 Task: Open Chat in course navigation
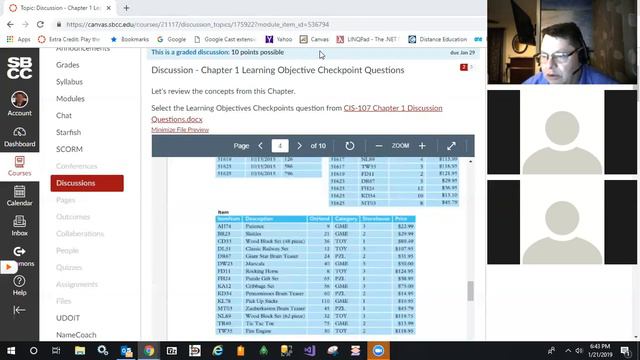pos(64,116)
